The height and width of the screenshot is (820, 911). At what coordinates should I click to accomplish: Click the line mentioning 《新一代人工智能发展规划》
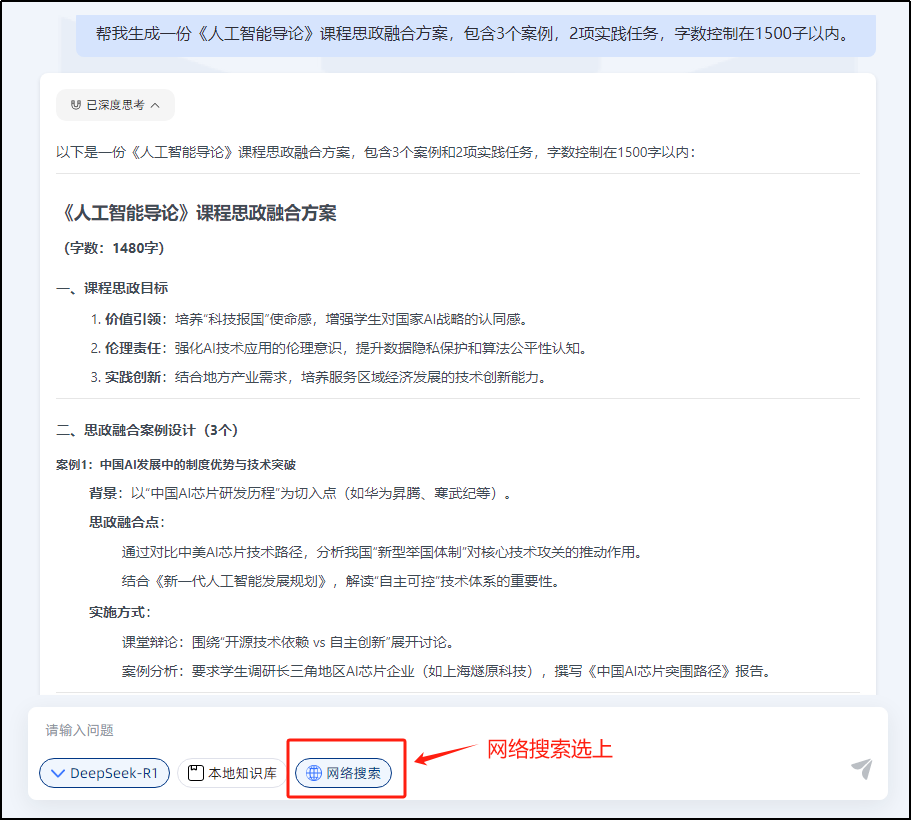click(x=341, y=581)
